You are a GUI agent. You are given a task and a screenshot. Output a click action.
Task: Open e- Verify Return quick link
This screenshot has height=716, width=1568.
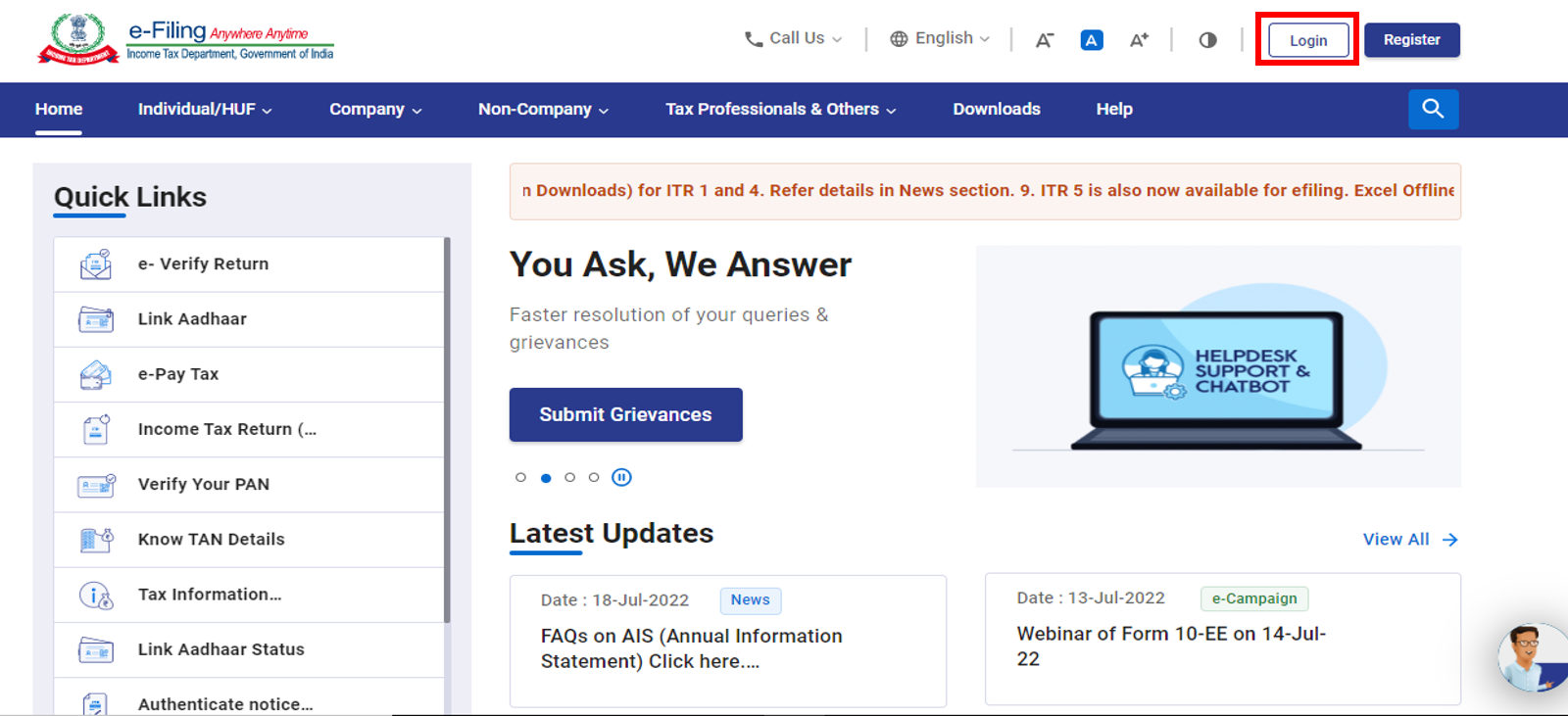click(x=249, y=264)
